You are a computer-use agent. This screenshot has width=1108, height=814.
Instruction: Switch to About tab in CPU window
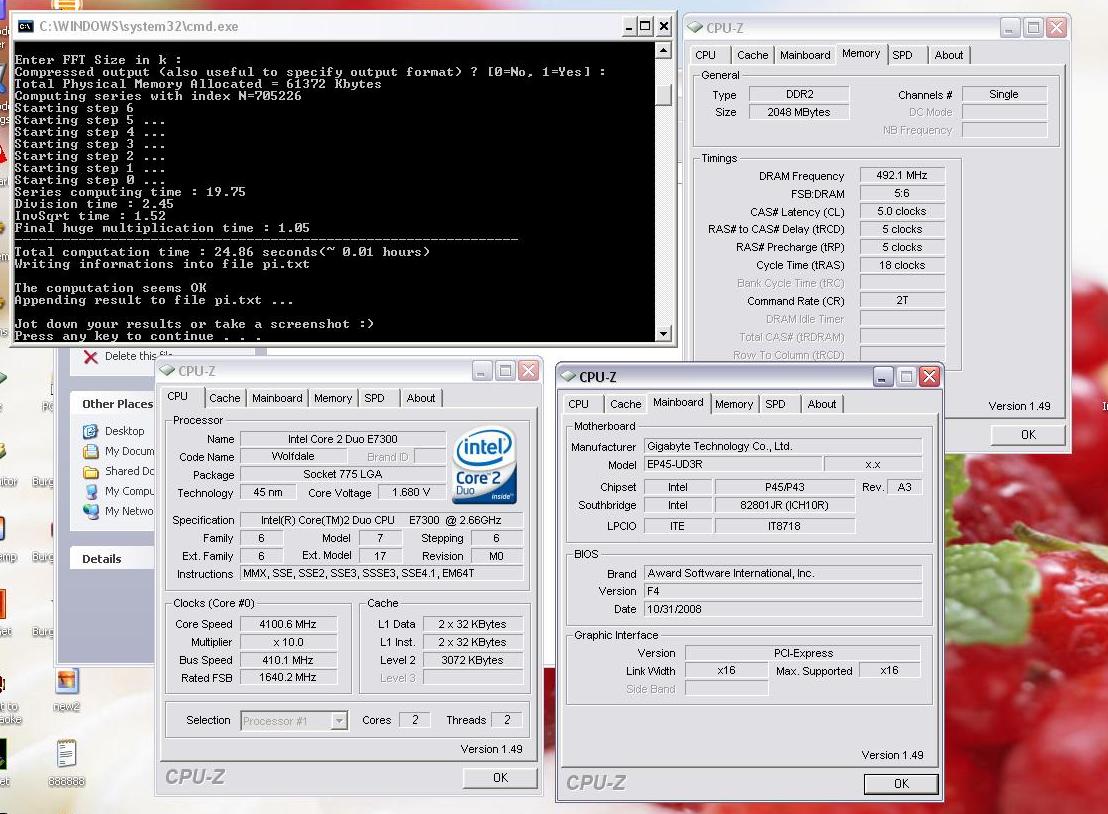421,399
